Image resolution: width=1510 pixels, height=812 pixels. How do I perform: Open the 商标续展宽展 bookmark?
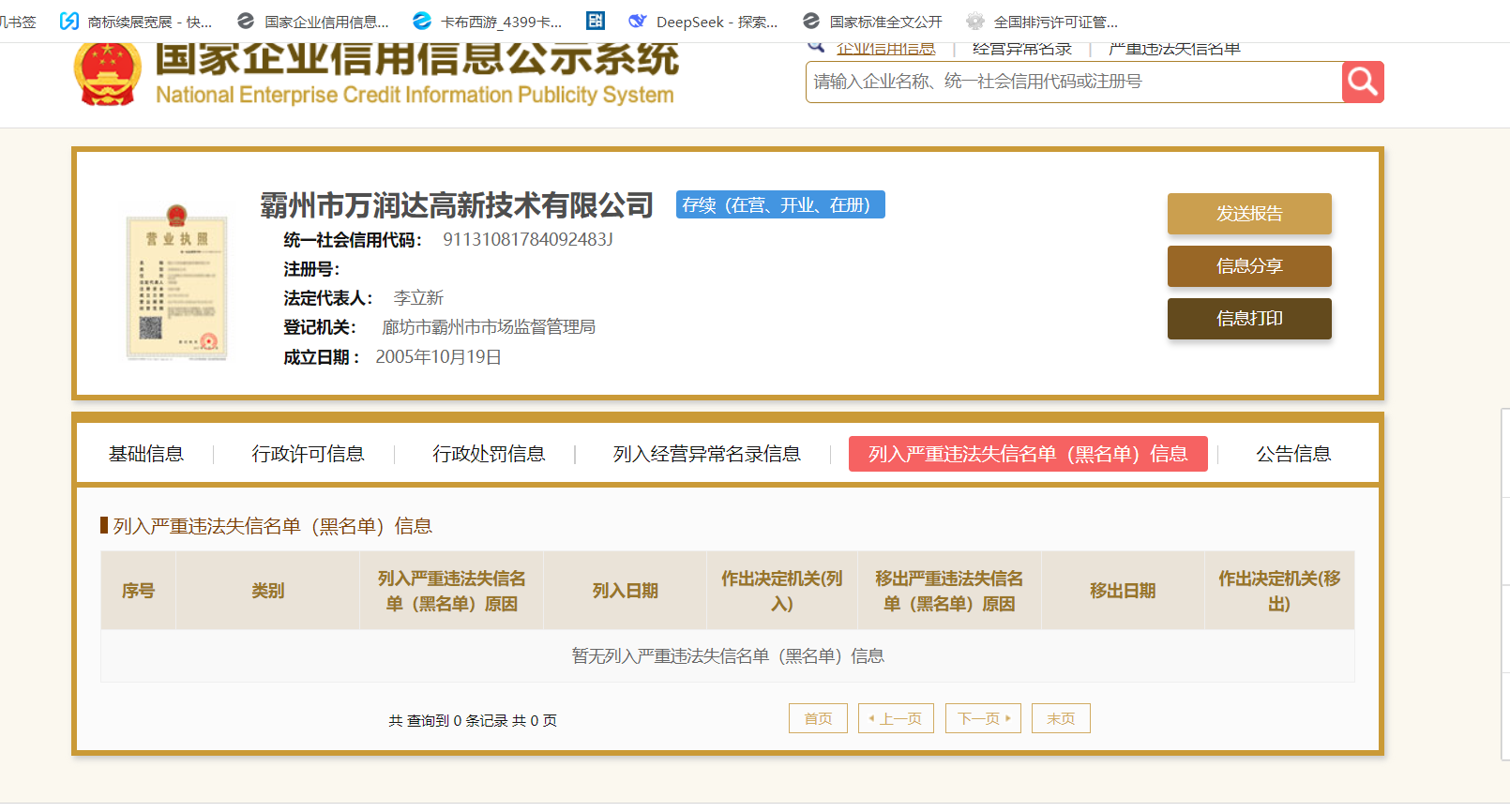(136, 22)
